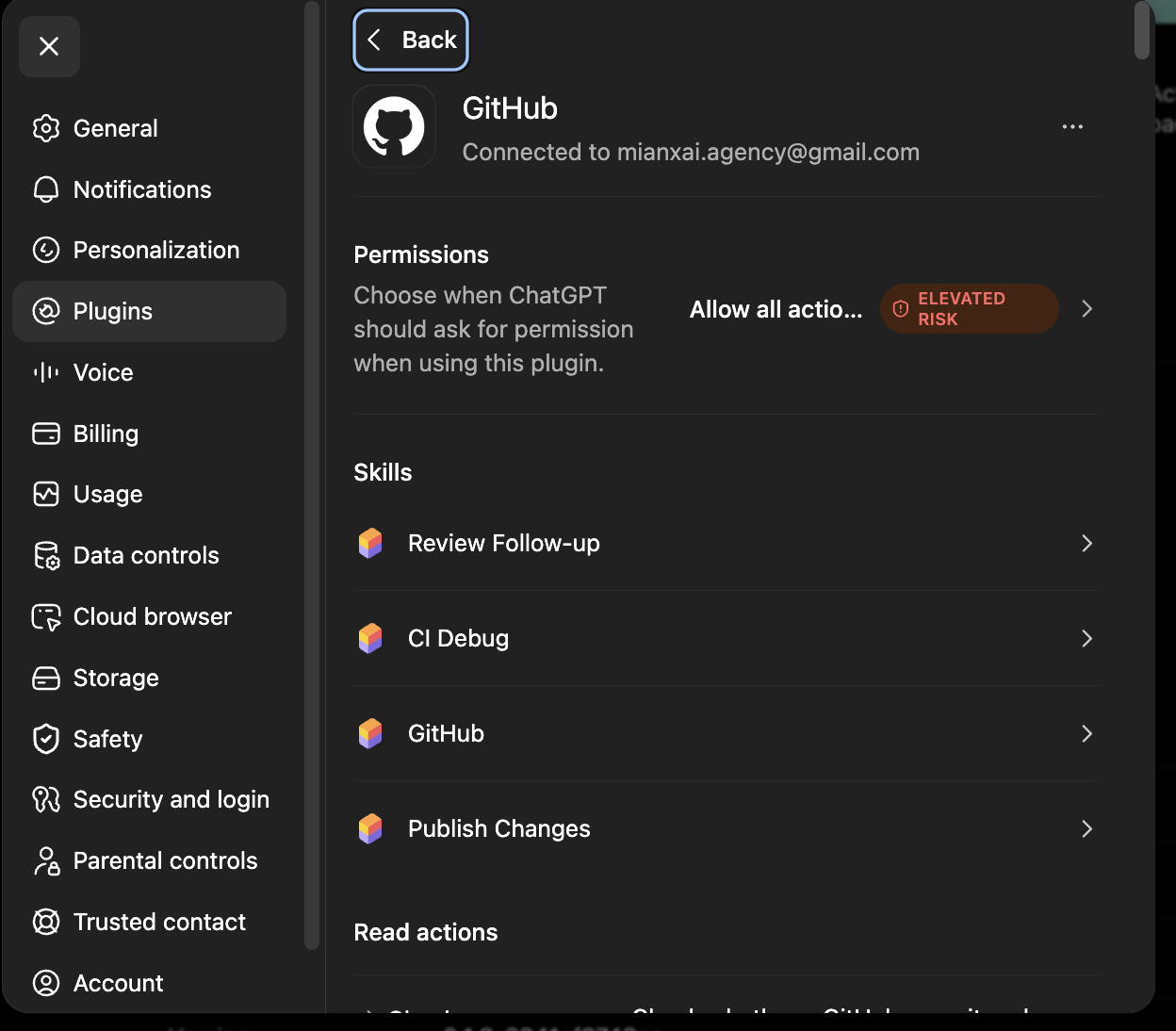
Task: Click the Trusted contact lifebuoy icon
Action: click(x=46, y=922)
